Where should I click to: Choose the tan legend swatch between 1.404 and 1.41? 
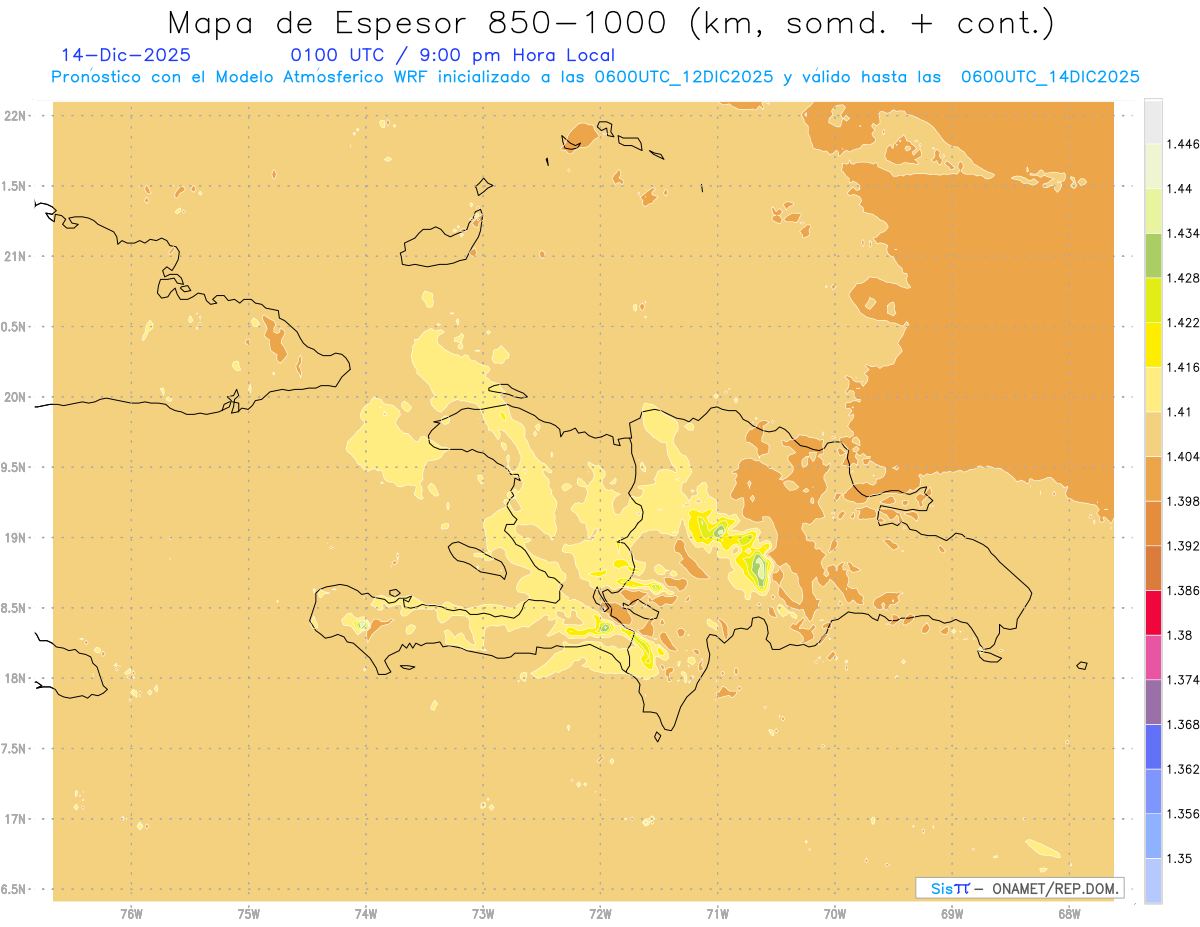click(x=1153, y=434)
